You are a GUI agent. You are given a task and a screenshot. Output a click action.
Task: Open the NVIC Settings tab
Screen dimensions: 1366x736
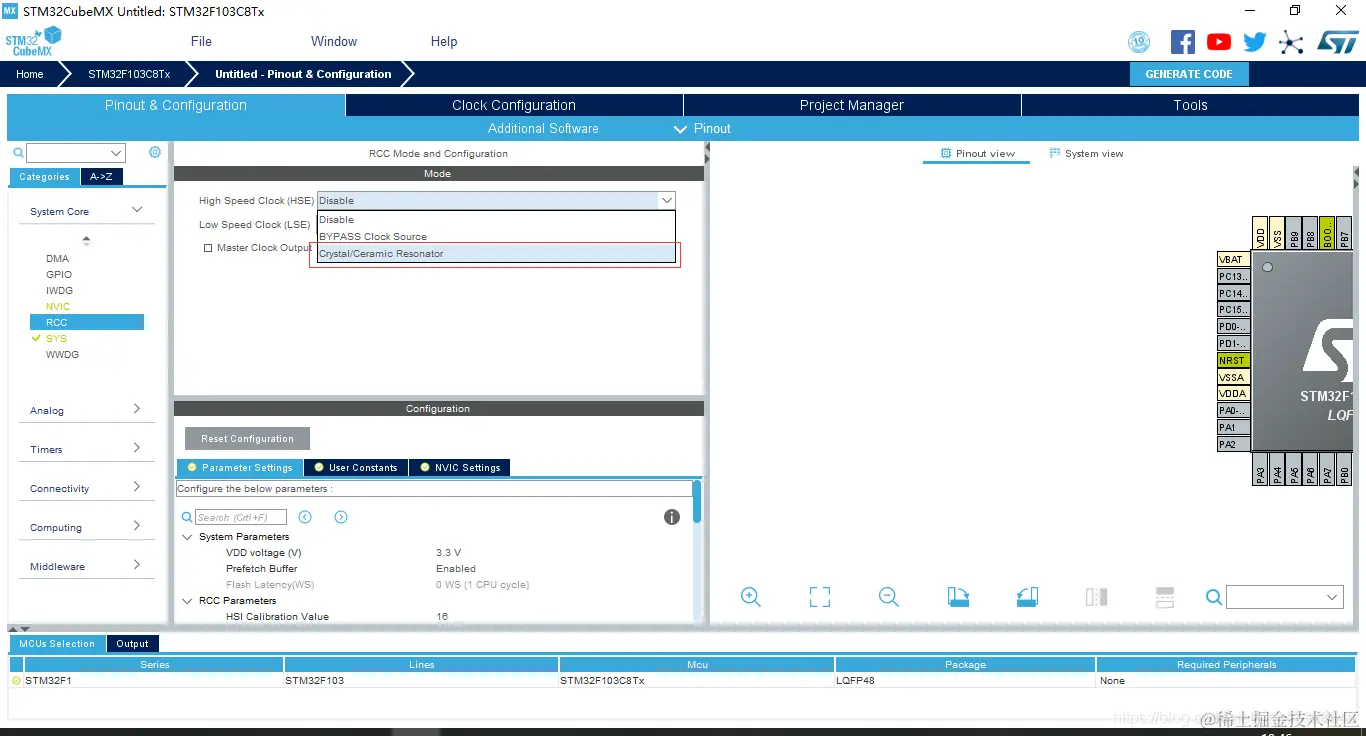click(x=460, y=468)
